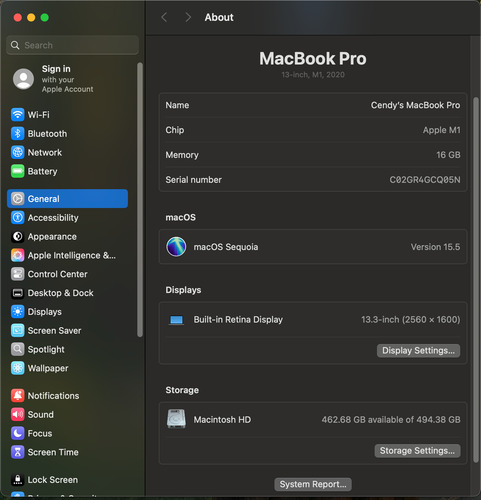The width and height of the screenshot is (481, 500).
Task: Click the Apple M1 chip value
Action: tap(442, 130)
